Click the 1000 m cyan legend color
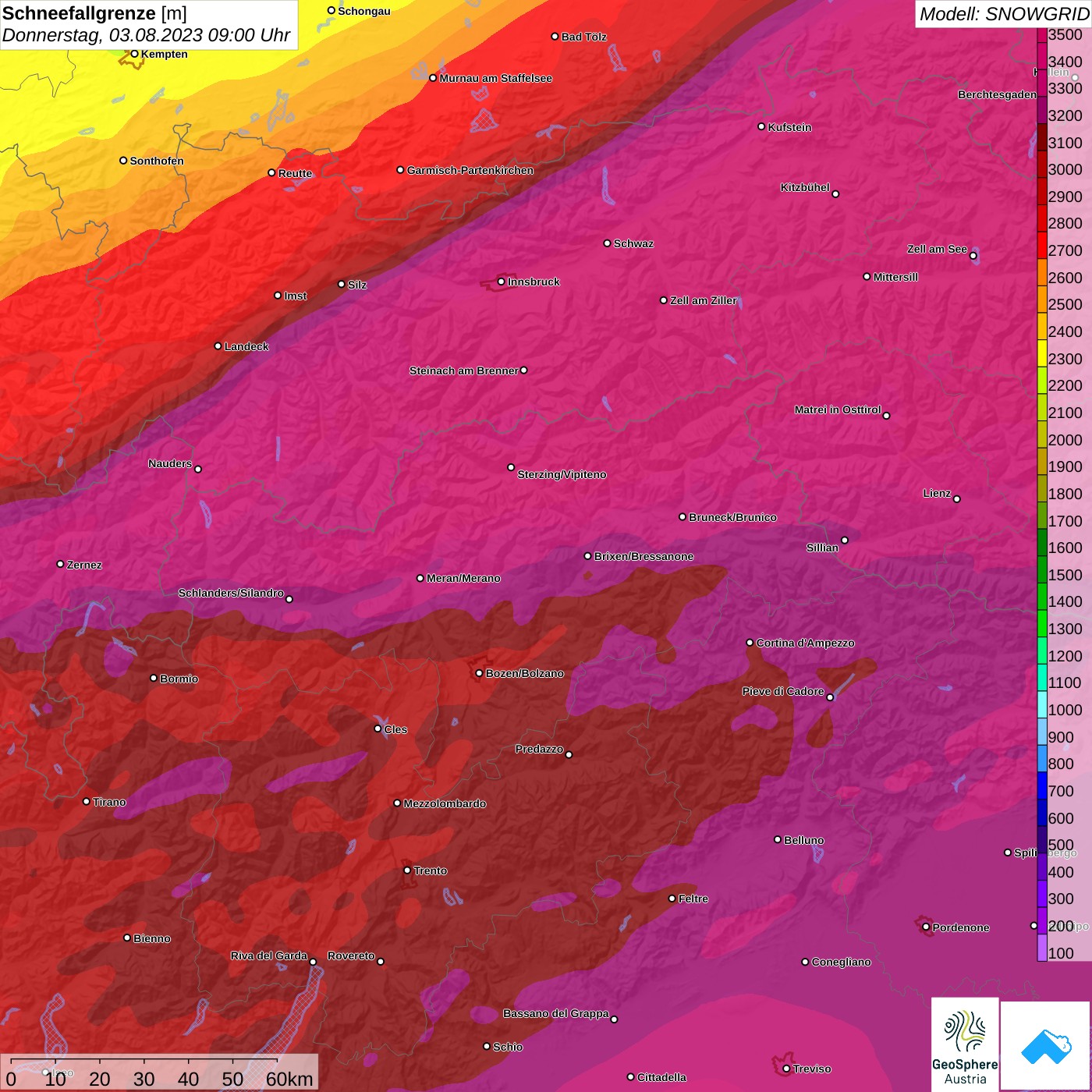 1041,704
